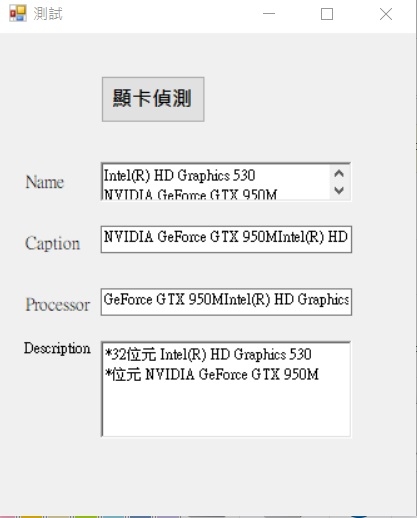
Task: Click the Description label
Action: point(57,348)
